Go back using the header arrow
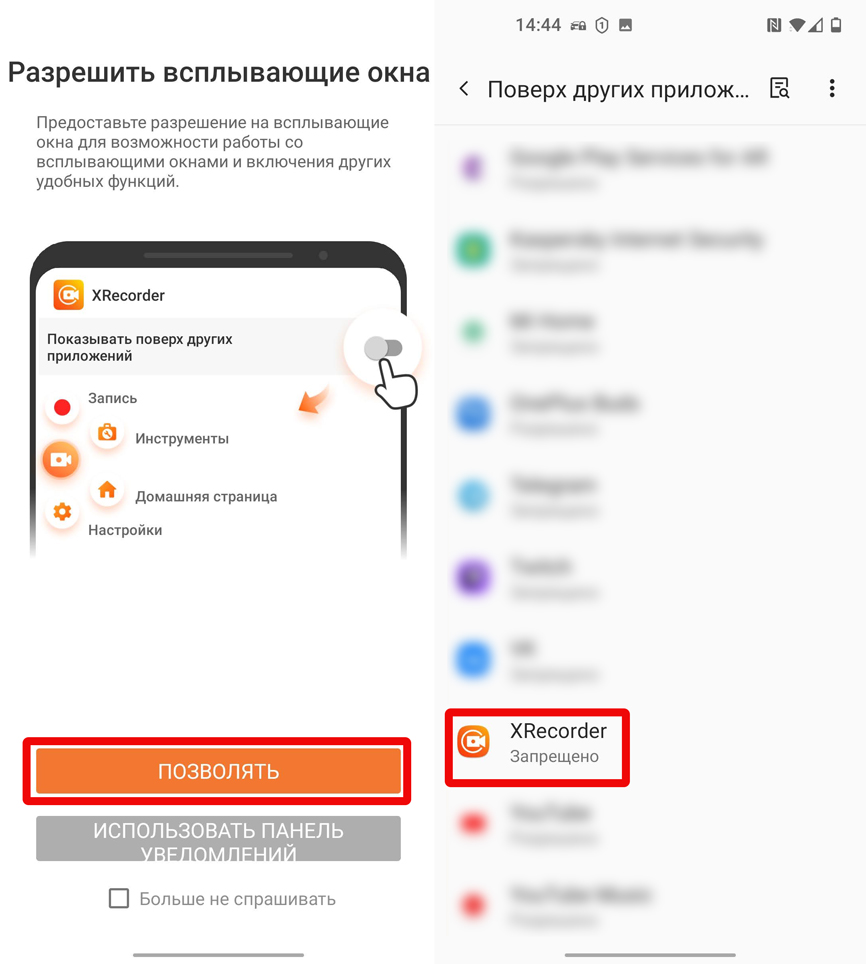 coord(464,89)
